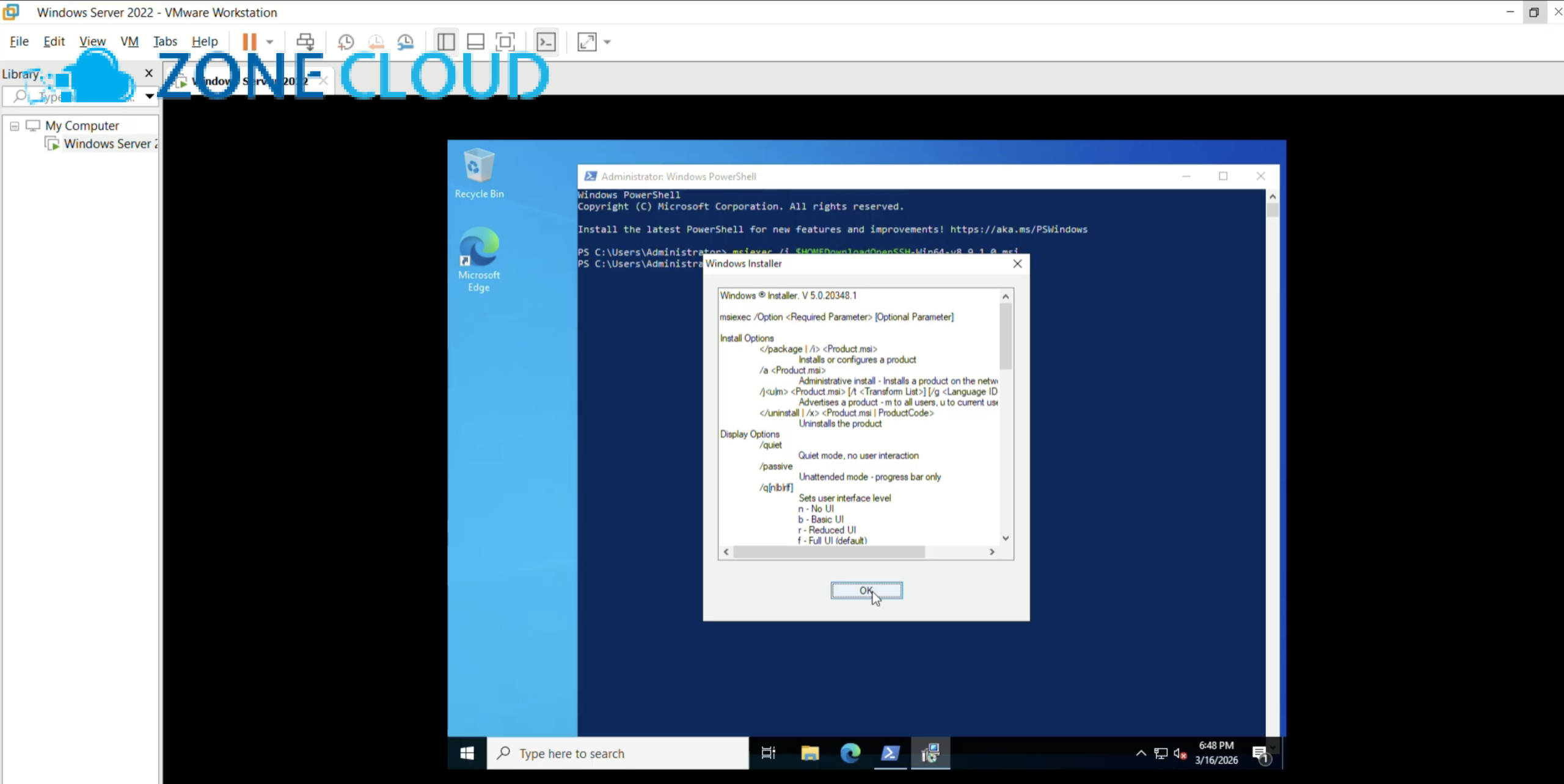
Task: Close the Windows Installer dialog
Action: [1017, 264]
